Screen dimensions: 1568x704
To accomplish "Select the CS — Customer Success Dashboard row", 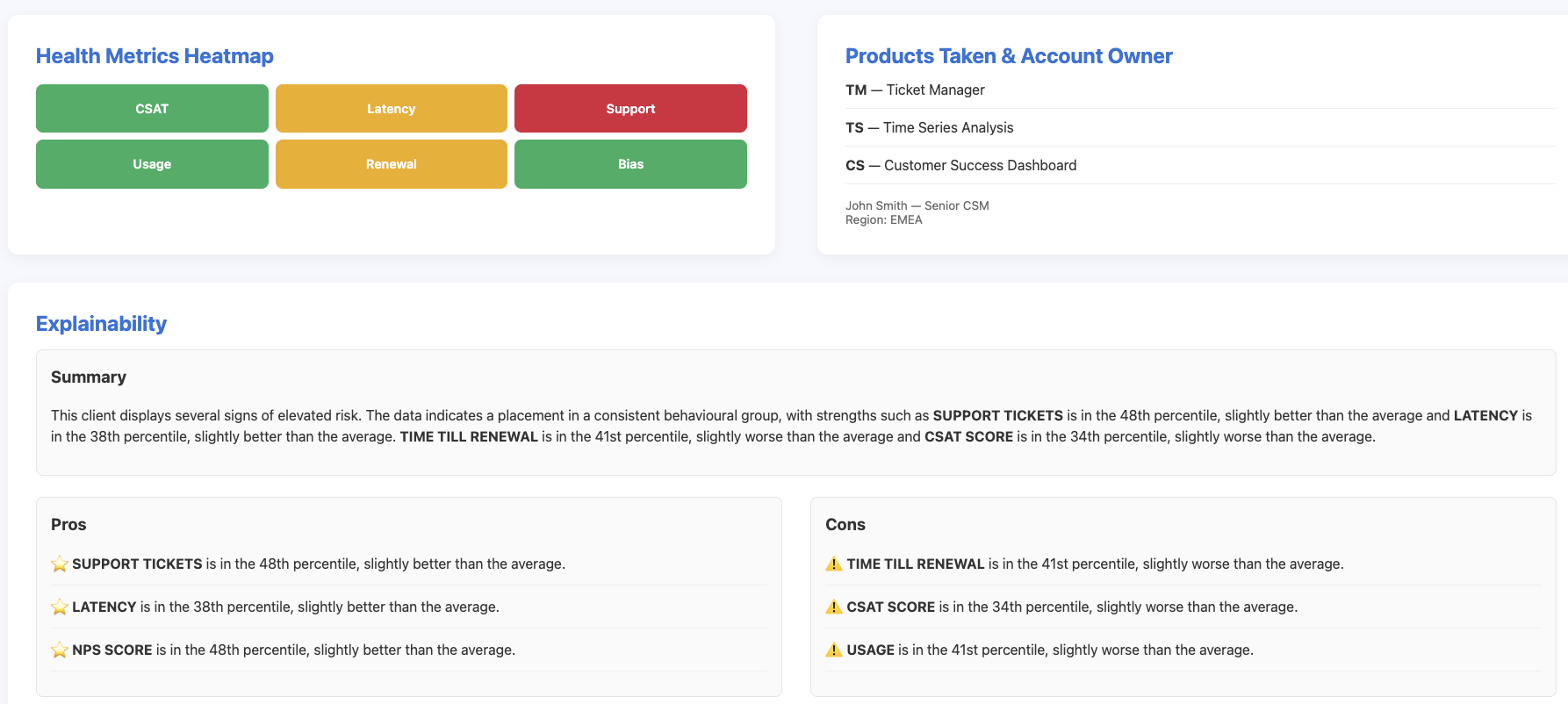I will click(1200, 165).
